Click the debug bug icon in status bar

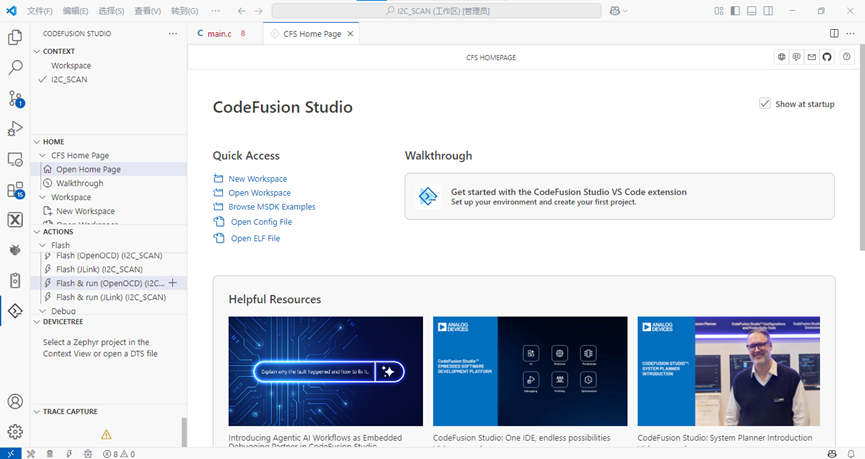coord(88,454)
